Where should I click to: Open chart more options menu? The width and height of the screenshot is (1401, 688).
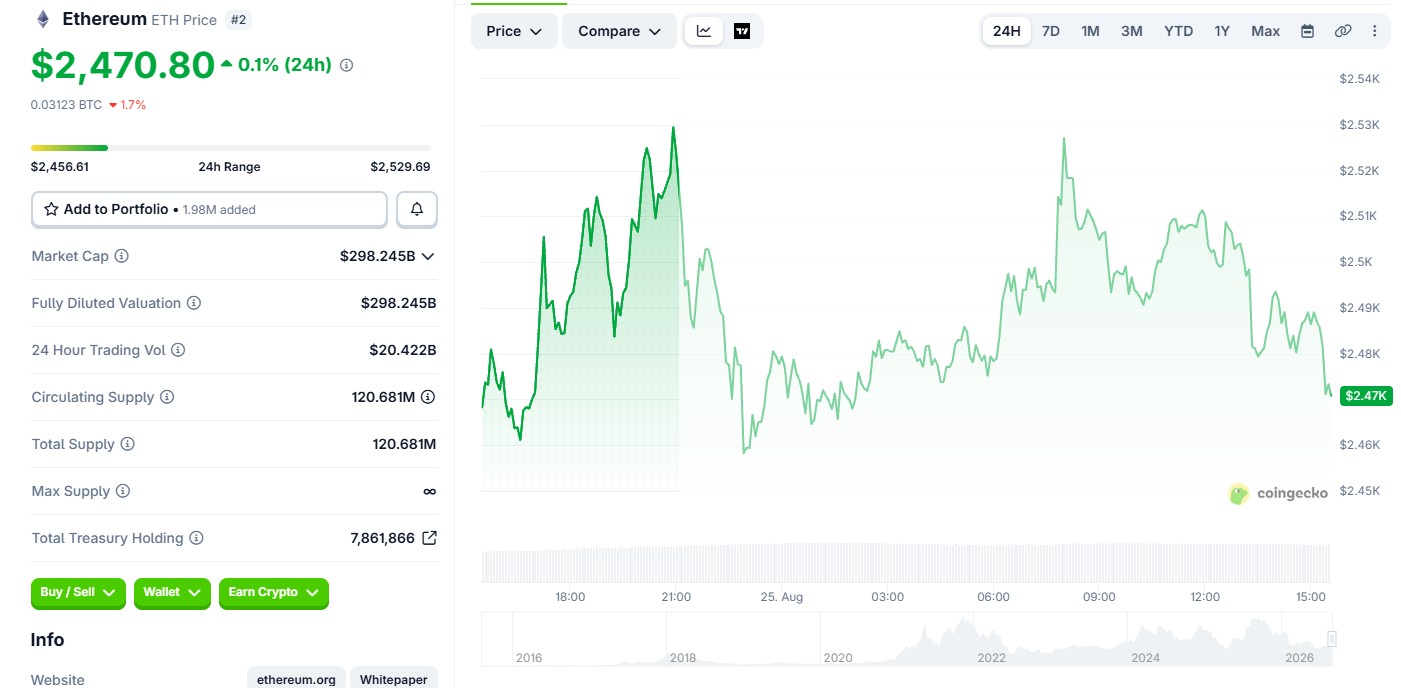coord(1375,31)
